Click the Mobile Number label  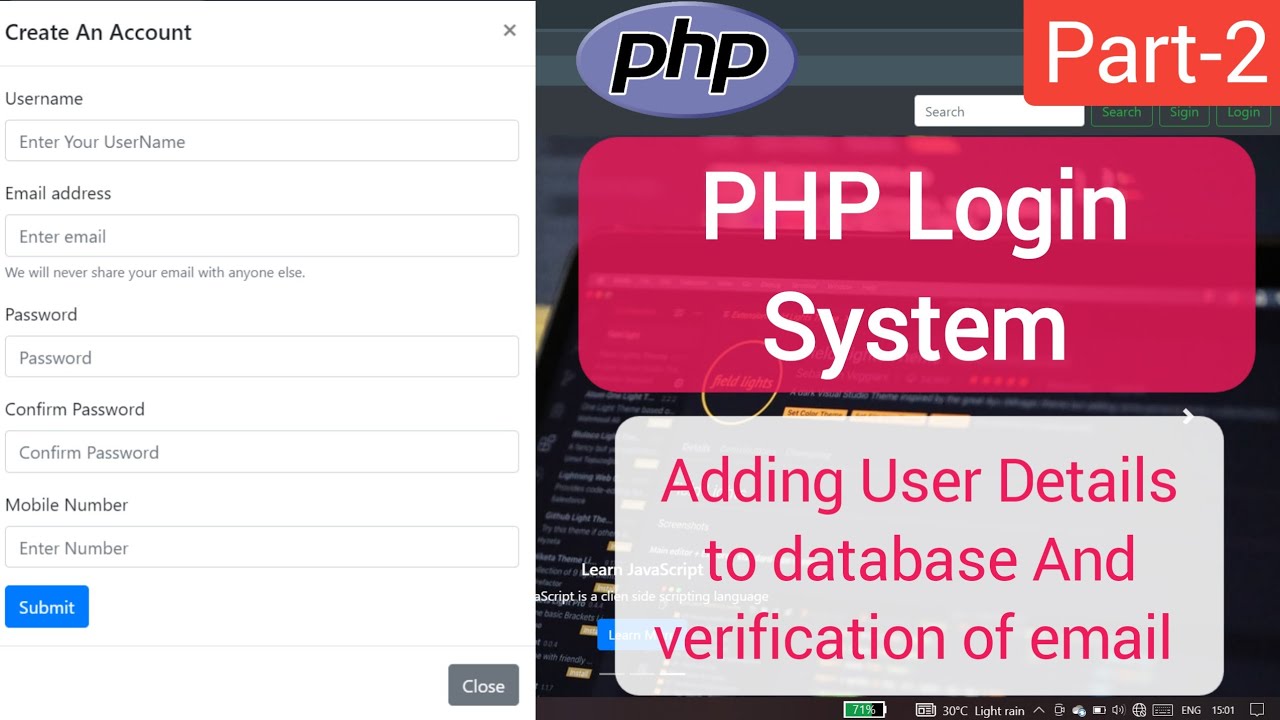coord(67,505)
